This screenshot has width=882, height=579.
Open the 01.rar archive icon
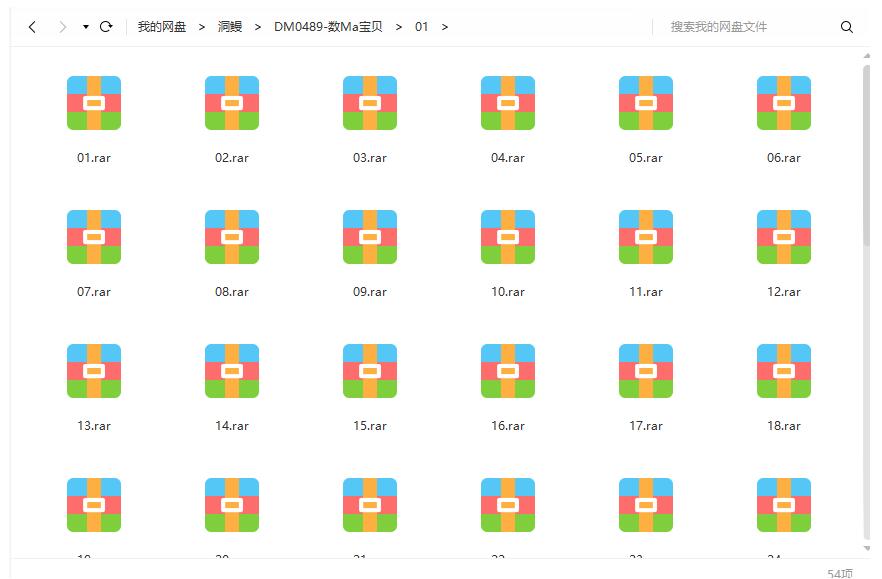[93, 103]
